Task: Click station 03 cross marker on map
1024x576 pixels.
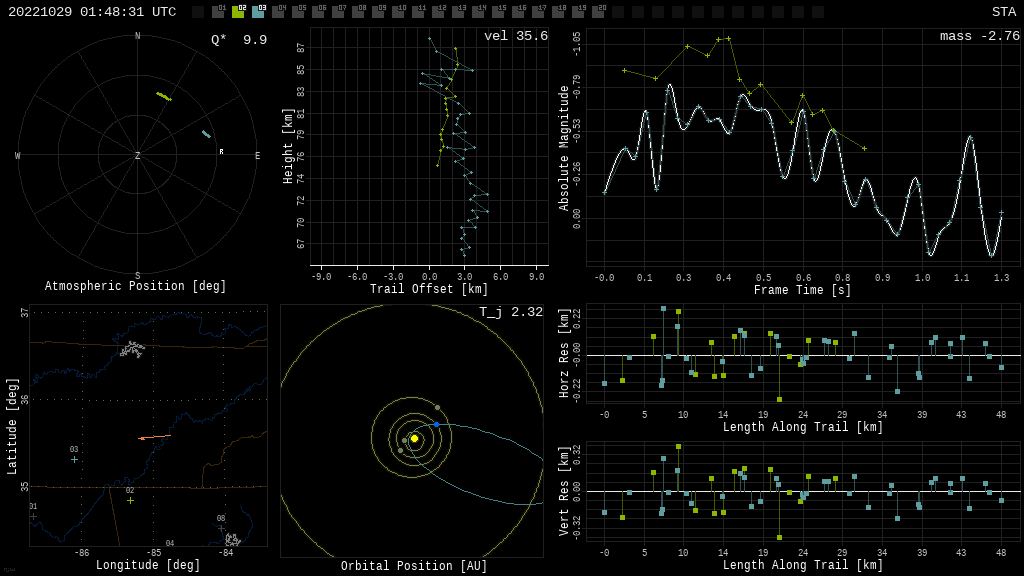Action: tap(74, 459)
